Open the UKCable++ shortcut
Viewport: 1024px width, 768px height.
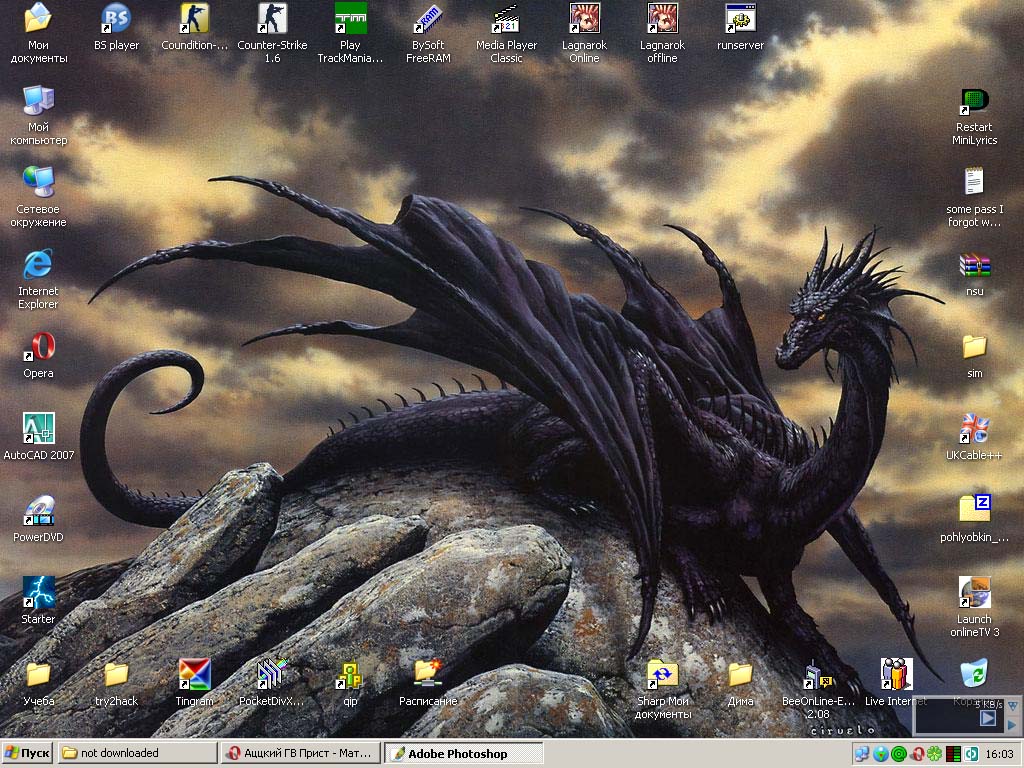point(974,437)
